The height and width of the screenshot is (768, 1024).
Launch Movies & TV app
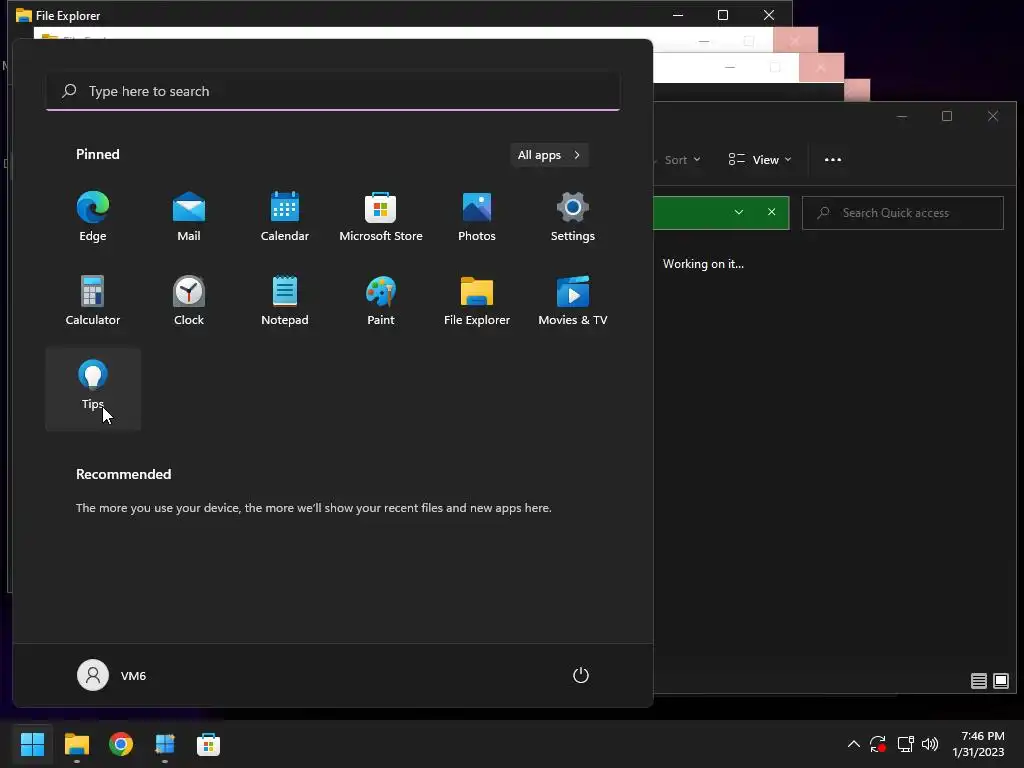[573, 300]
